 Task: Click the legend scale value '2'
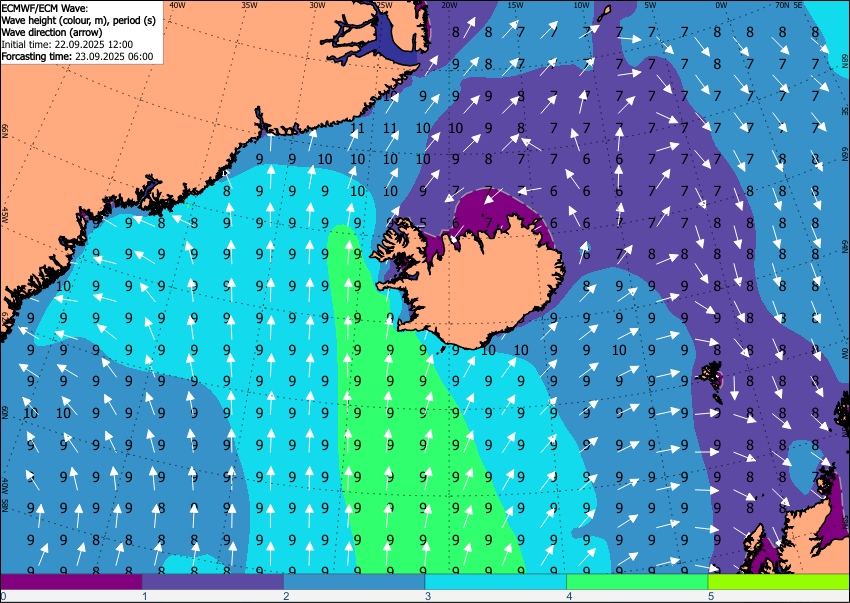point(286,597)
